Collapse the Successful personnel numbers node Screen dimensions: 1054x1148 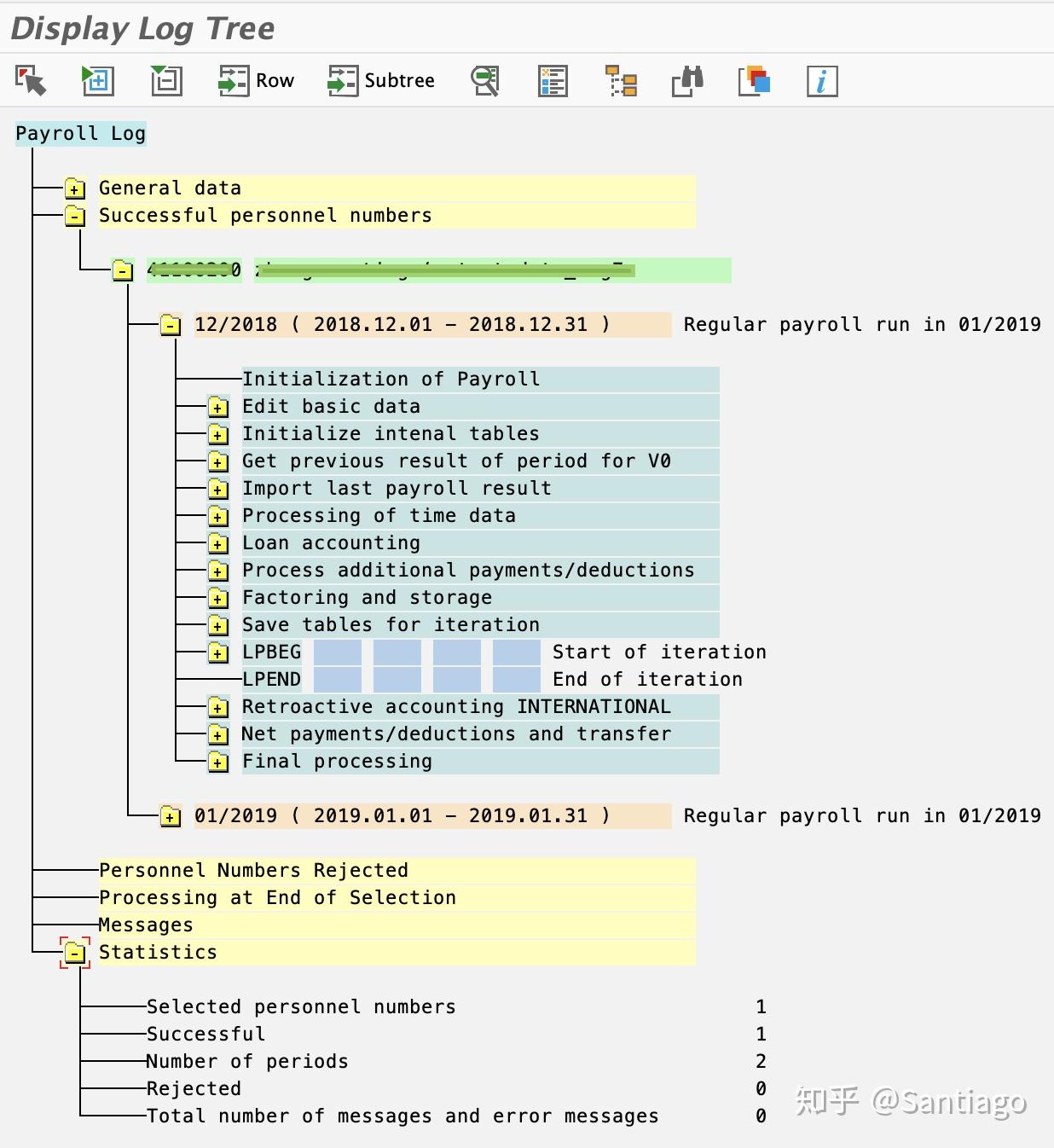coord(74,216)
